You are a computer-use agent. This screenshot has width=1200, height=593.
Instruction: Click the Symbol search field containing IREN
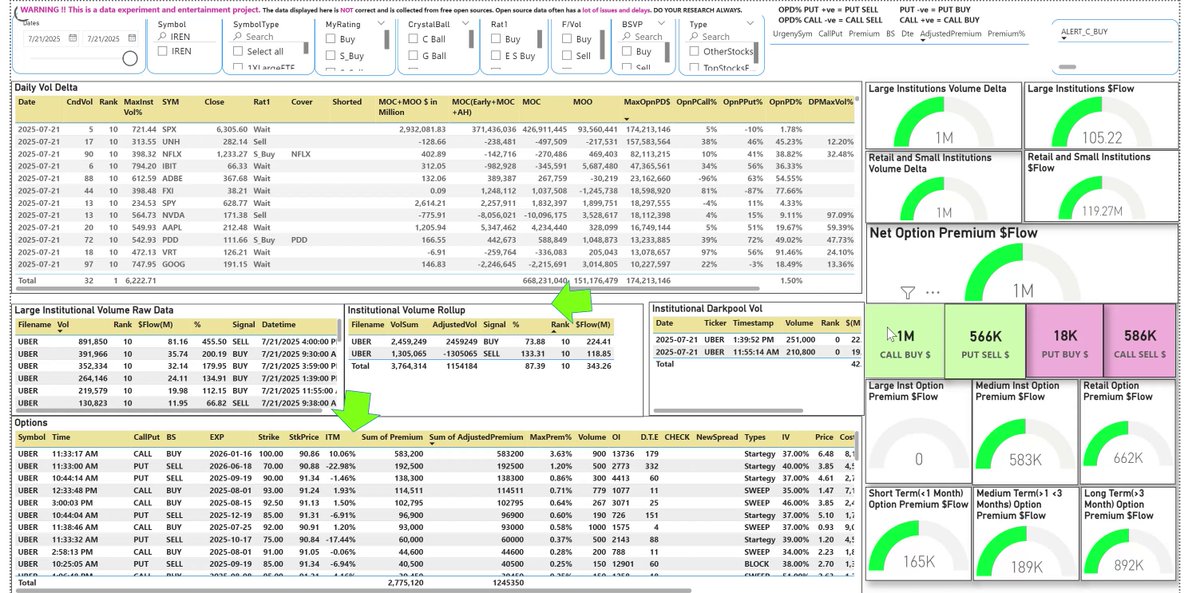click(x=184, y=36)
